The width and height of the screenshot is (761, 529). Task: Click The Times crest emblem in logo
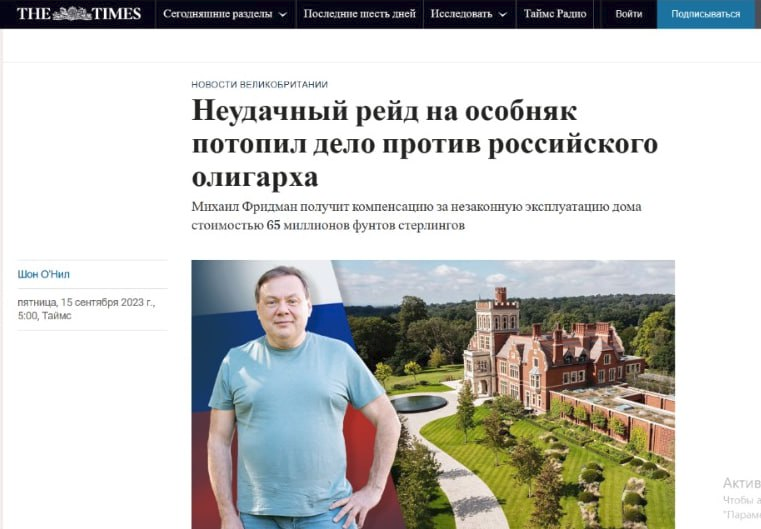pyautogui.click(x=72, y=14)
